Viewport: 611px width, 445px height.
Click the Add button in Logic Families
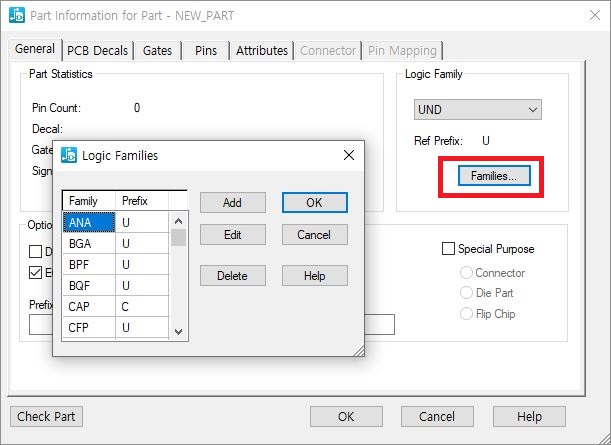(232, 202)
